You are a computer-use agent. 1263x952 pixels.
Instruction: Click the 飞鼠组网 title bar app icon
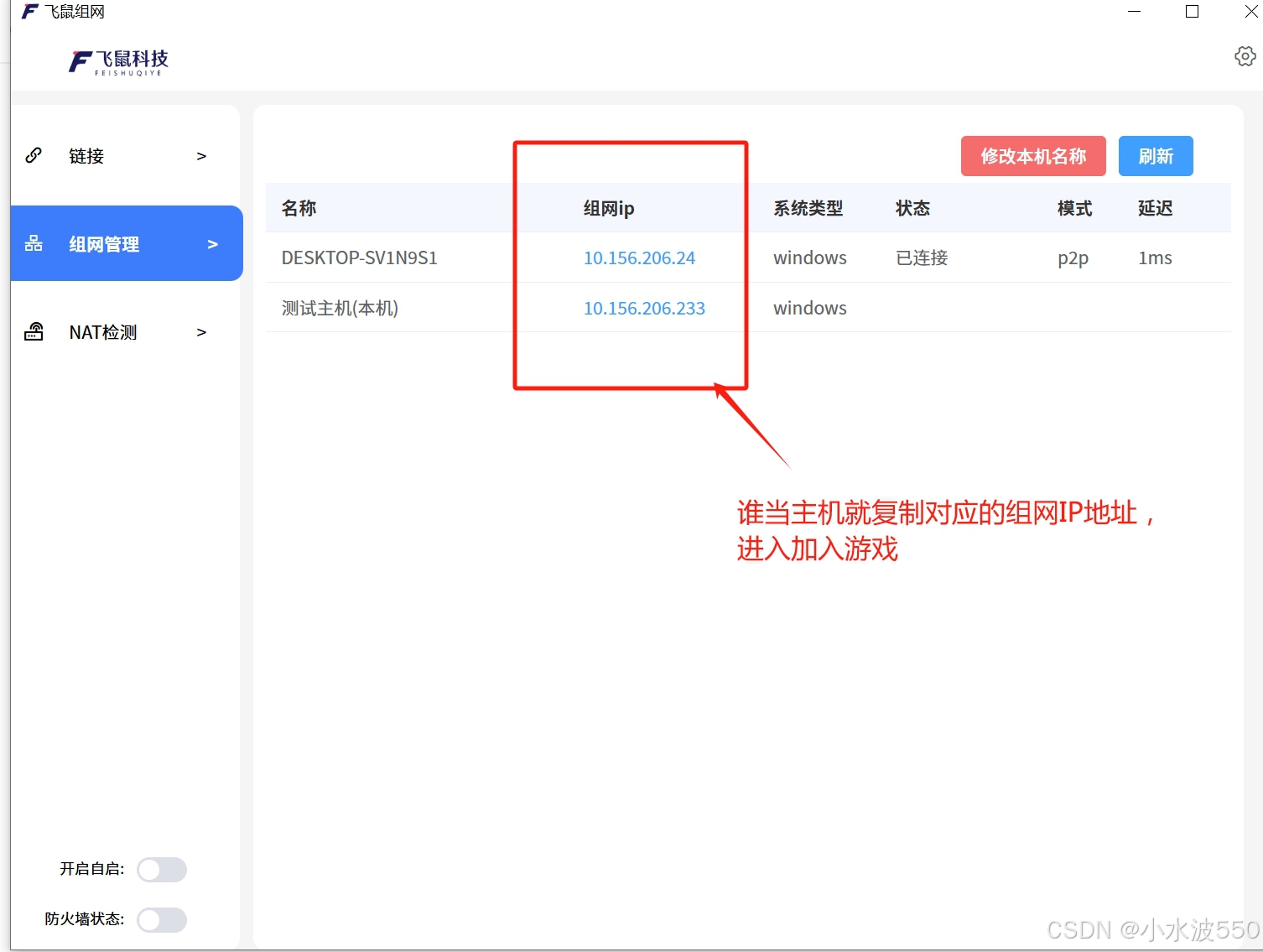pos(30,12)
